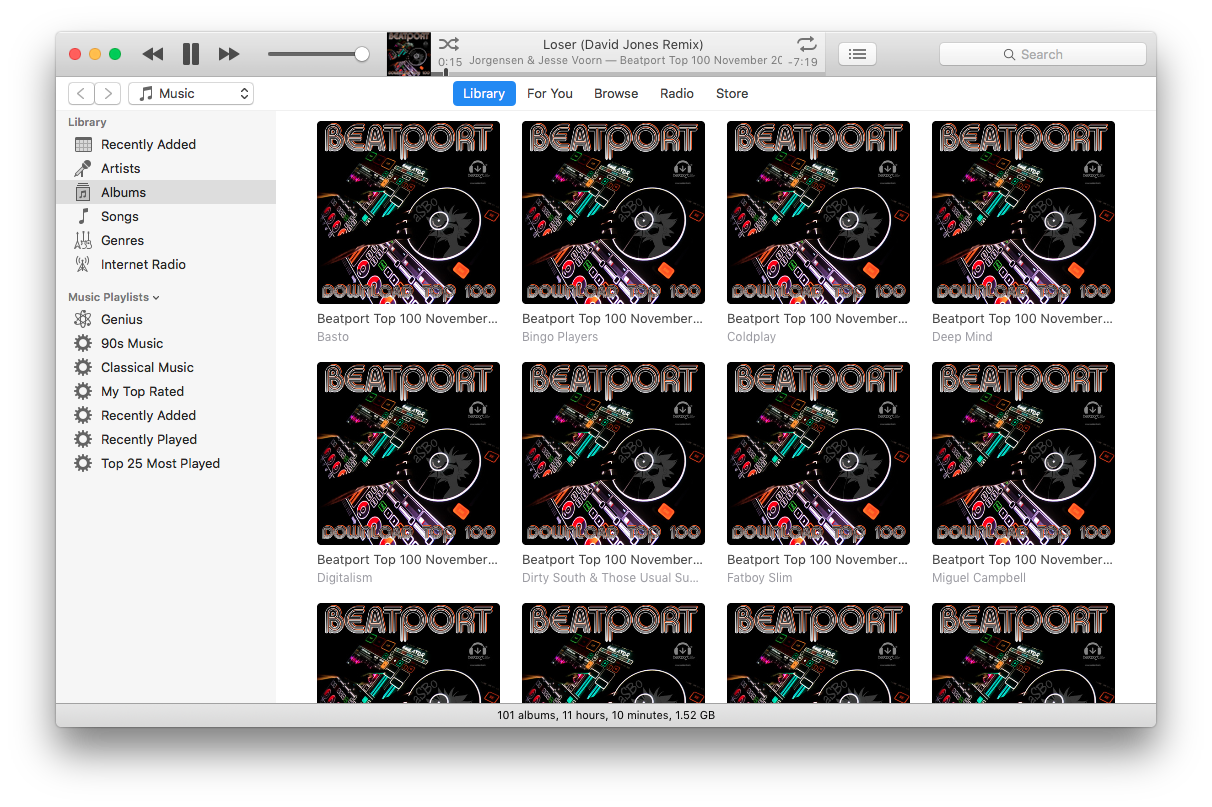
Task: Click the remaining time -7:19
Action: coord(803,62)
